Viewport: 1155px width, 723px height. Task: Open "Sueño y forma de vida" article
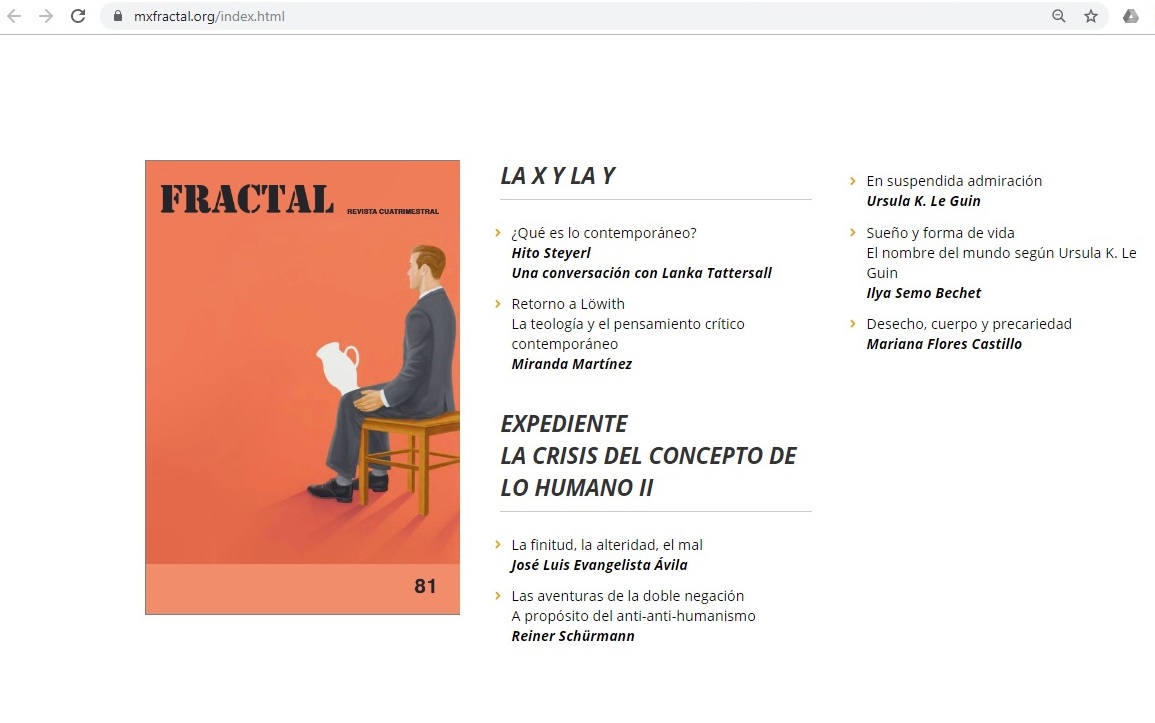(940, 233)
